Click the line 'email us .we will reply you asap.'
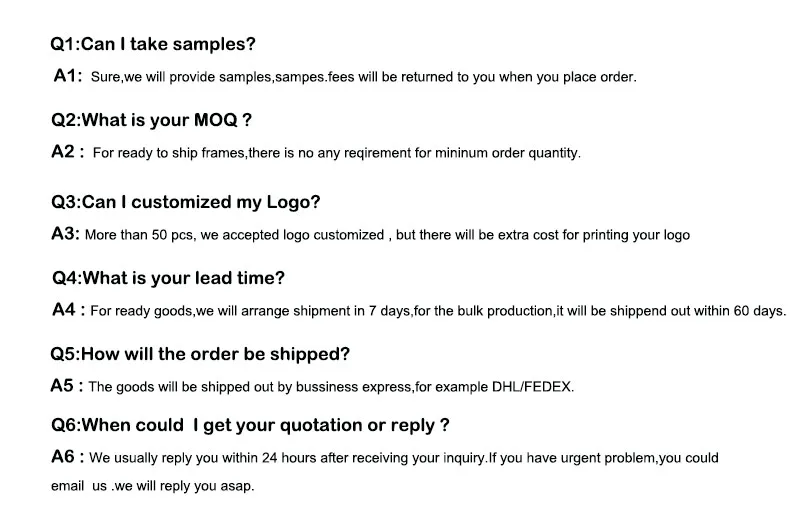 152,486
